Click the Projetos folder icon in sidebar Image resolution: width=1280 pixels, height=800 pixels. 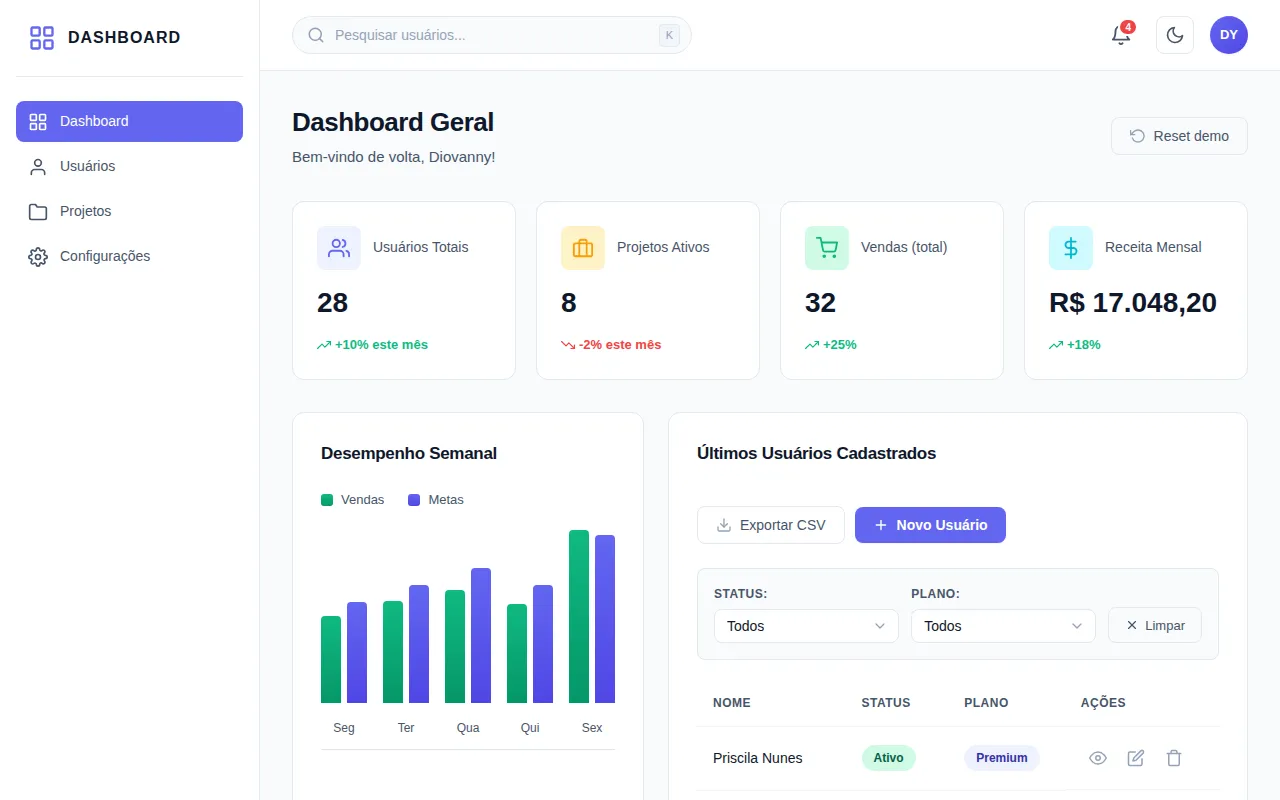click(38, 212)
